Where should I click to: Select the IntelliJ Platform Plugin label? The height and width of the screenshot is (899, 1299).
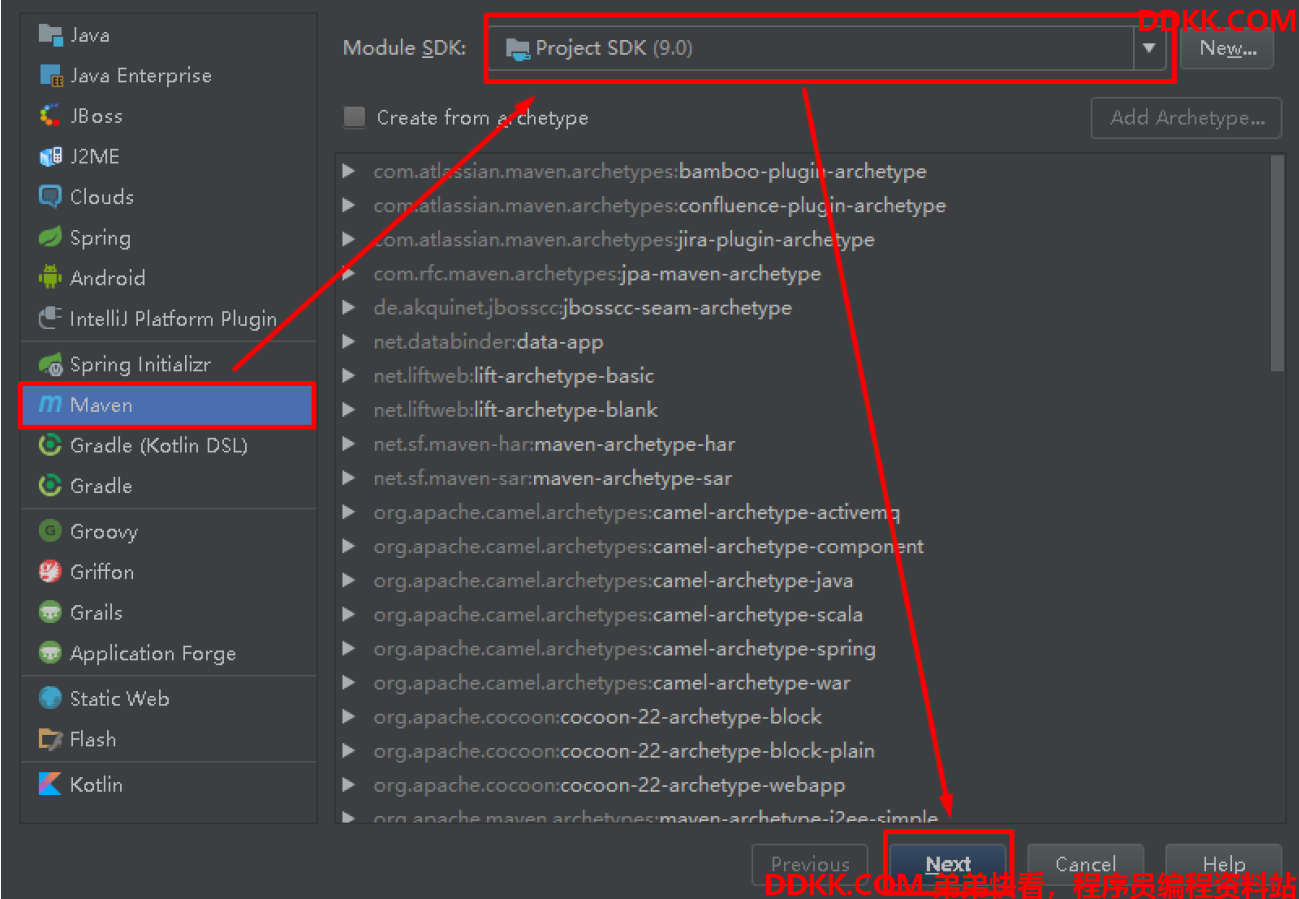173,320
